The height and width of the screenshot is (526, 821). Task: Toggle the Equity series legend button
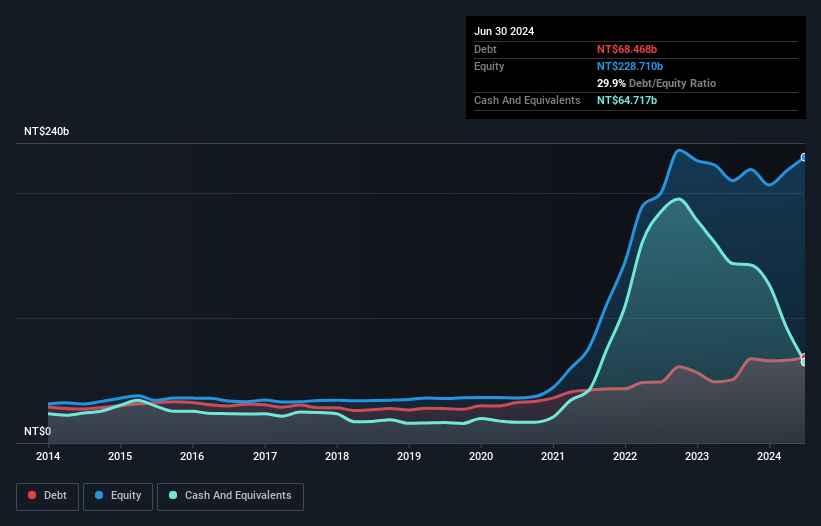118,496
